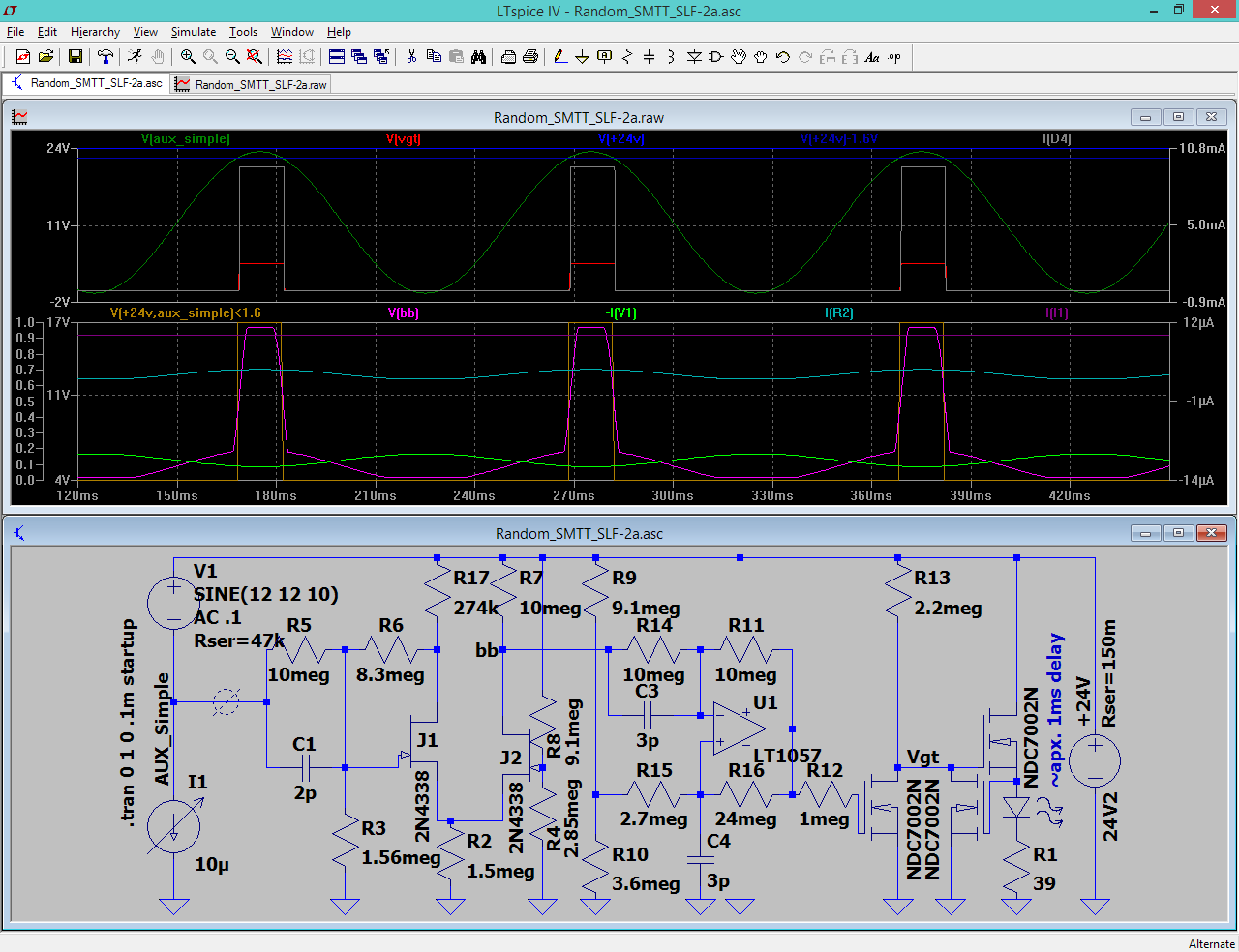Click the I(D4) trace label
Viewport: 1239px width, 952px height.
[x=1057, y=139]
